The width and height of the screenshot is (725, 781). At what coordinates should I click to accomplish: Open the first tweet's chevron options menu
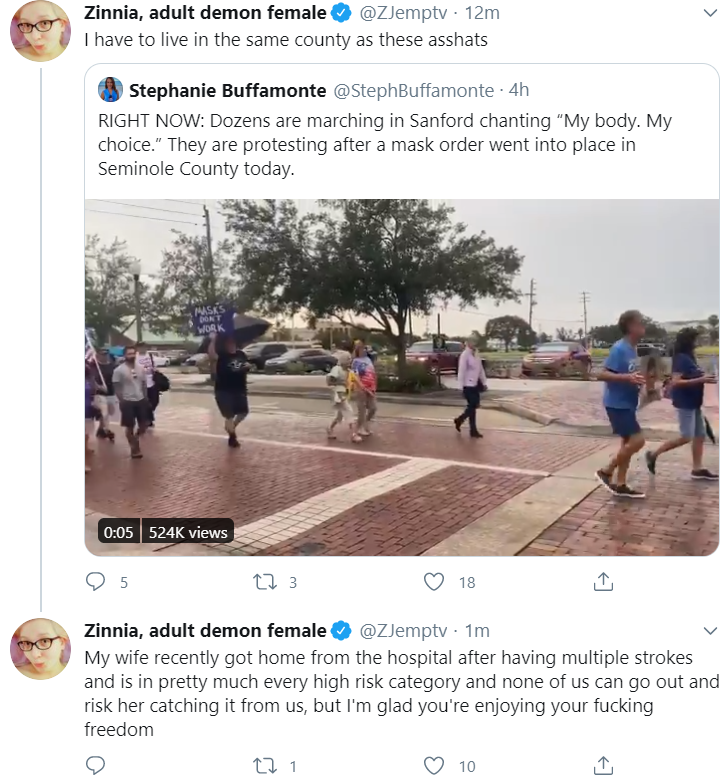point(710,13)
